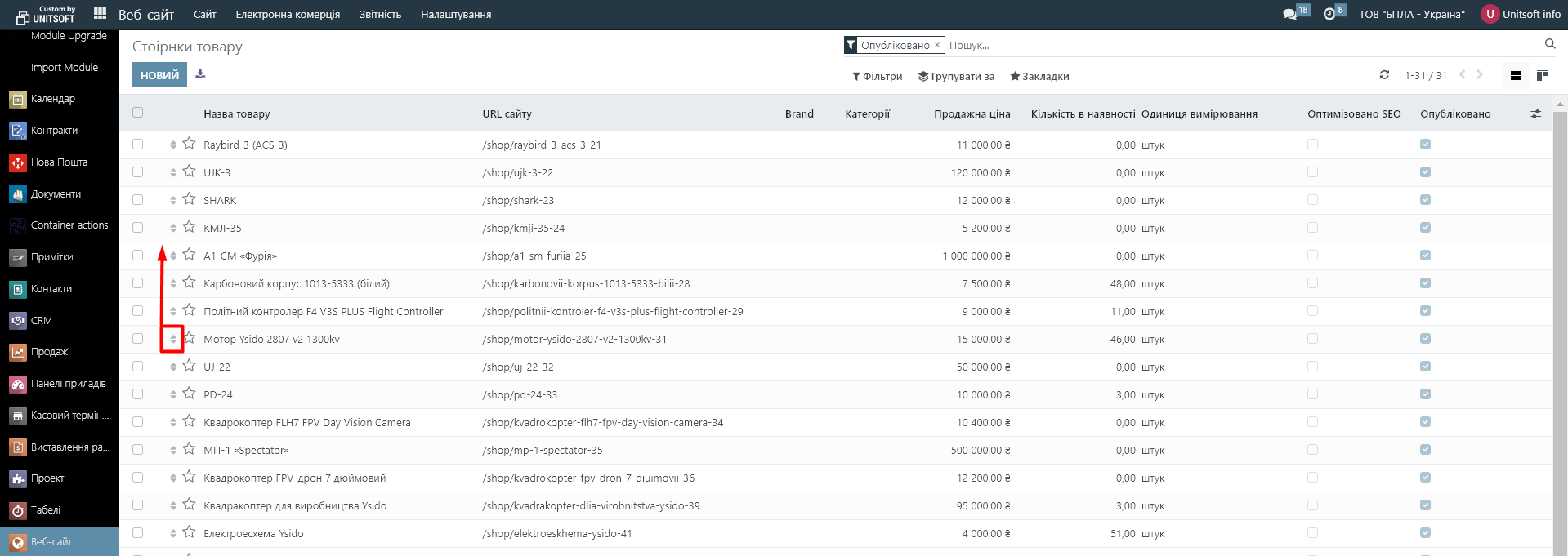Click the search magnifier icon
1568x556 pixels.
click(x=1549, y=44)
